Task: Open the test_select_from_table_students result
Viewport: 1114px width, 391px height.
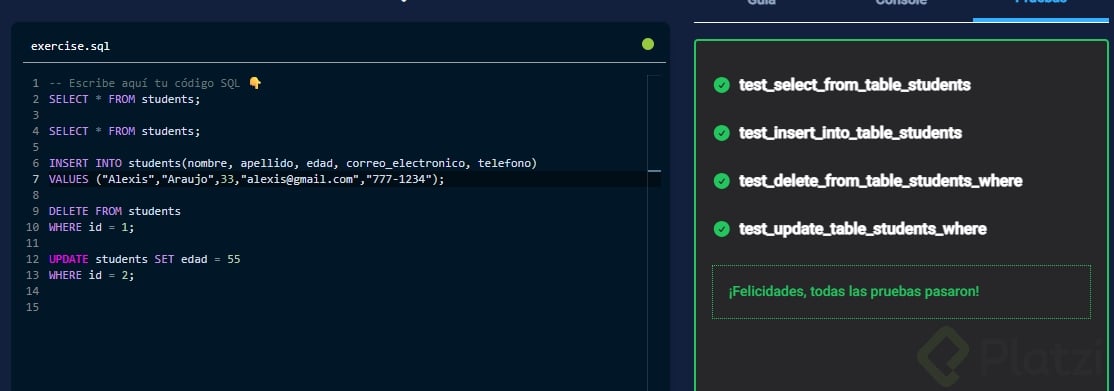Action: click(x=855, y=85)
